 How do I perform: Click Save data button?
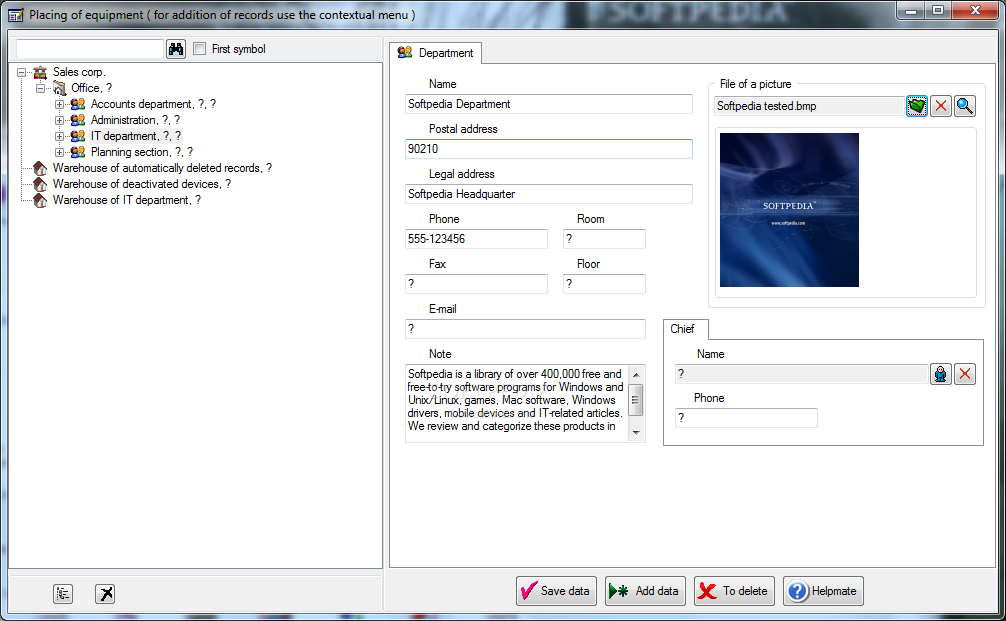tap(556, 591)
